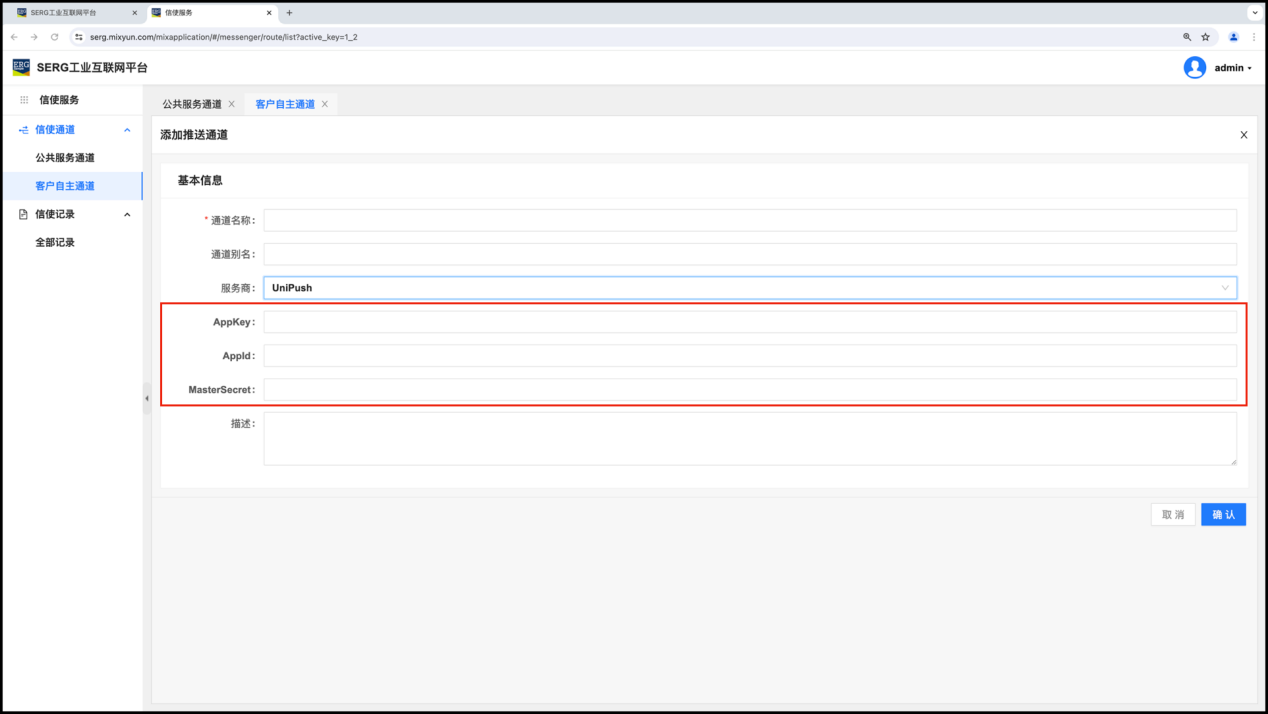
Task: Click into the 描述 text area
Action: (x=749, y=439)
